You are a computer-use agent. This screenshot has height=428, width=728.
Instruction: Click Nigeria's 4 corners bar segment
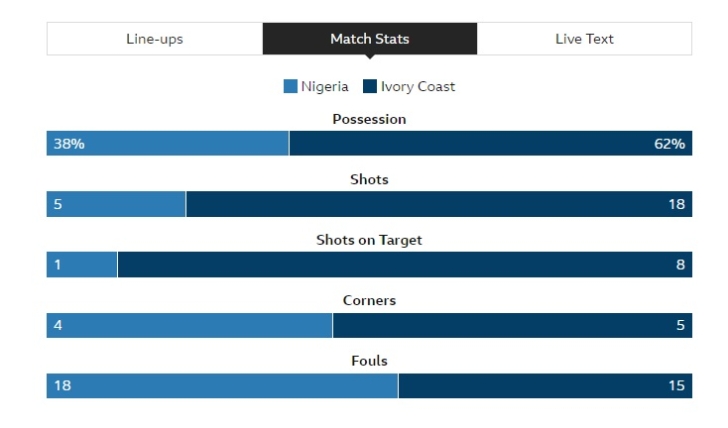point(189,326)
